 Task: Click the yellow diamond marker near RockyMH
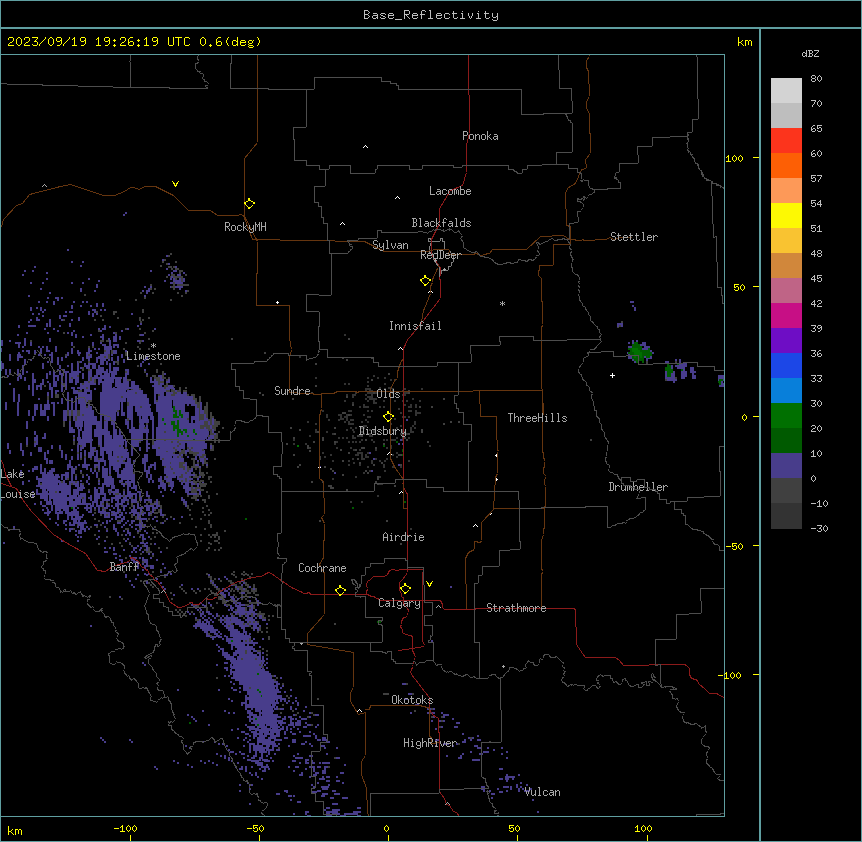(x=249, y=204)
